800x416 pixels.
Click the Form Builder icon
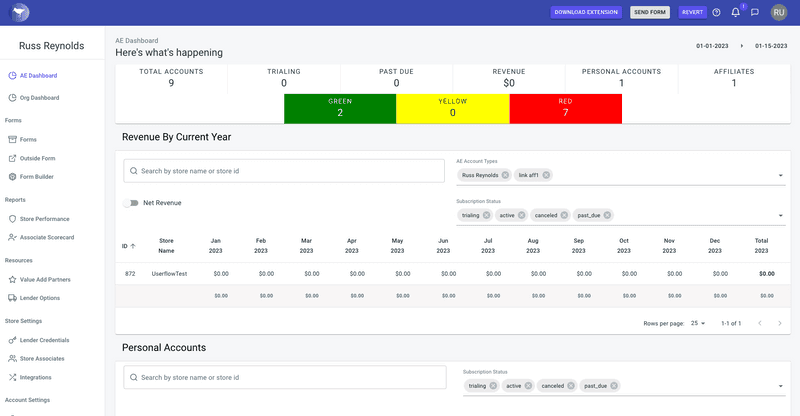point(12,177)
